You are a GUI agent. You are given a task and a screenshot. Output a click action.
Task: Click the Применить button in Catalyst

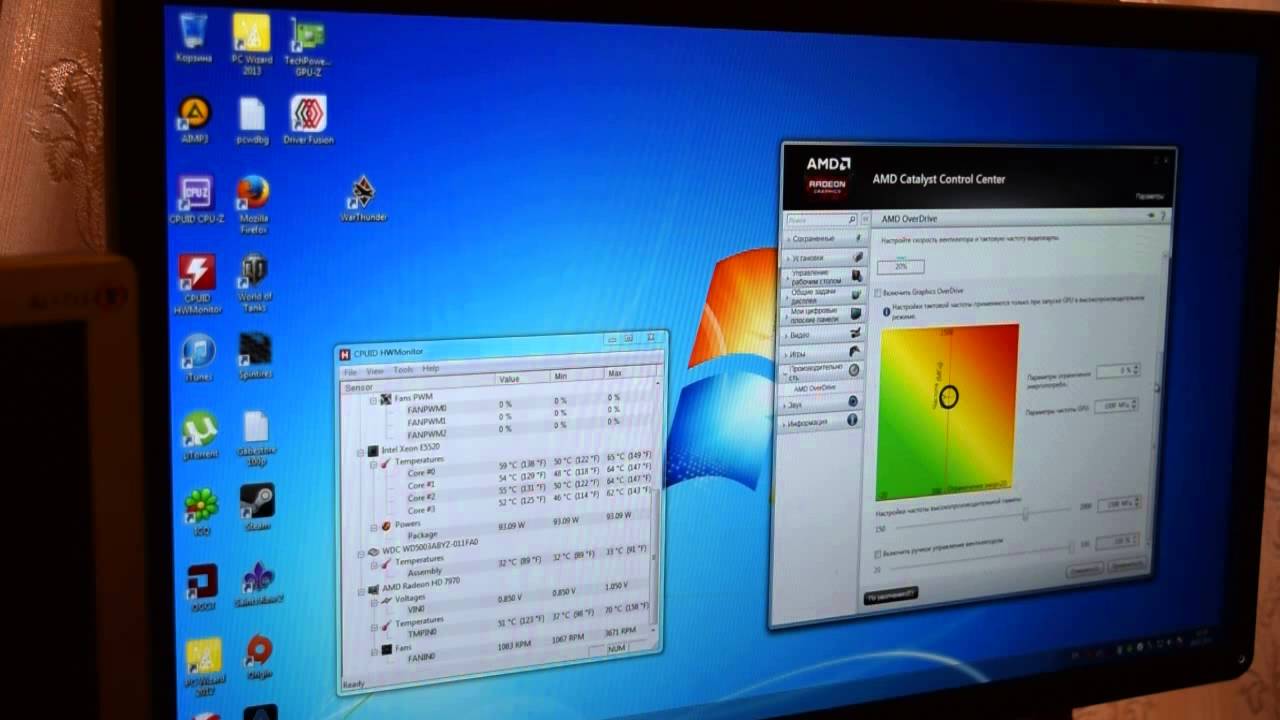(1125, 566)
